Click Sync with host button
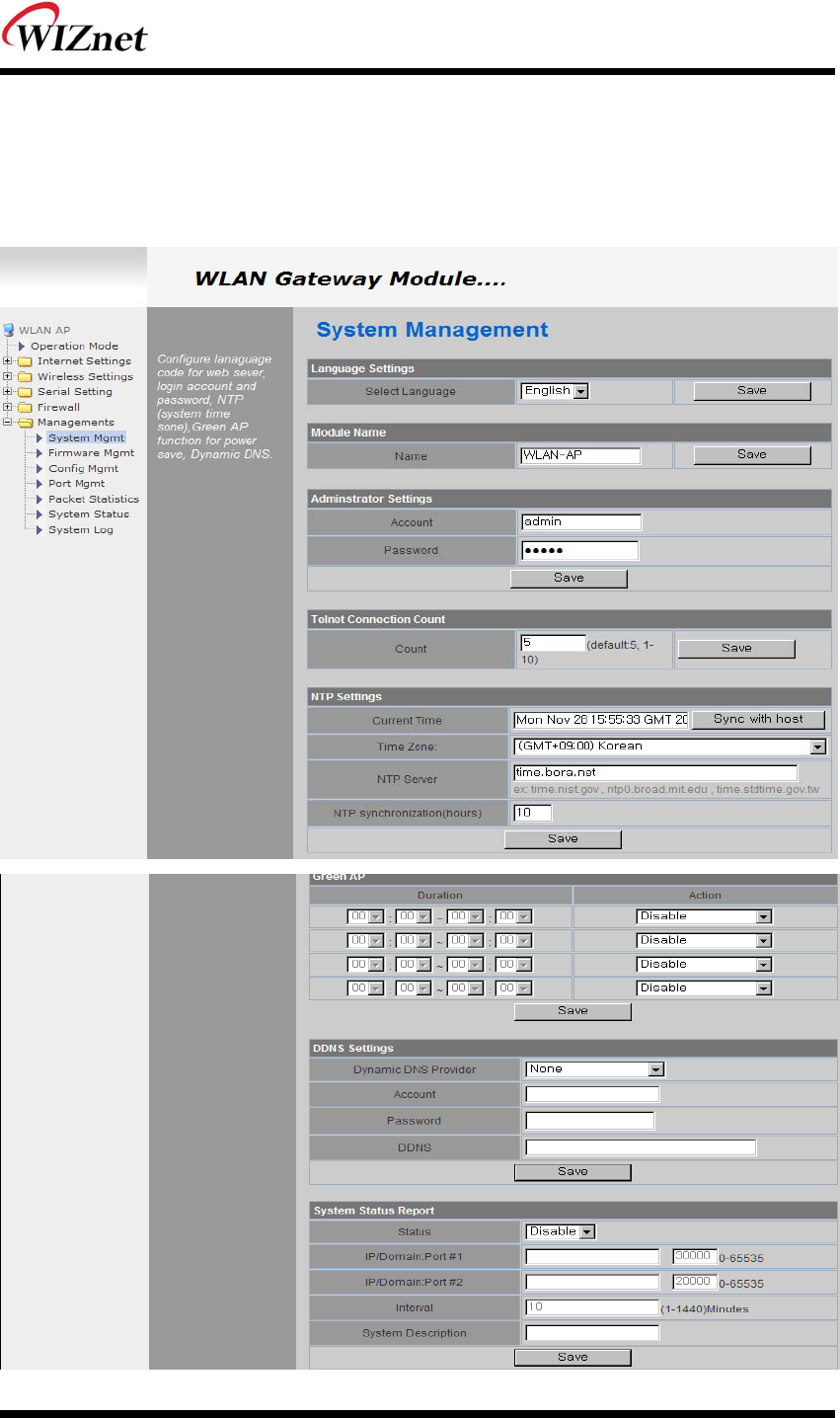Viewport: 840px width, 1418px height. point(759,720)
